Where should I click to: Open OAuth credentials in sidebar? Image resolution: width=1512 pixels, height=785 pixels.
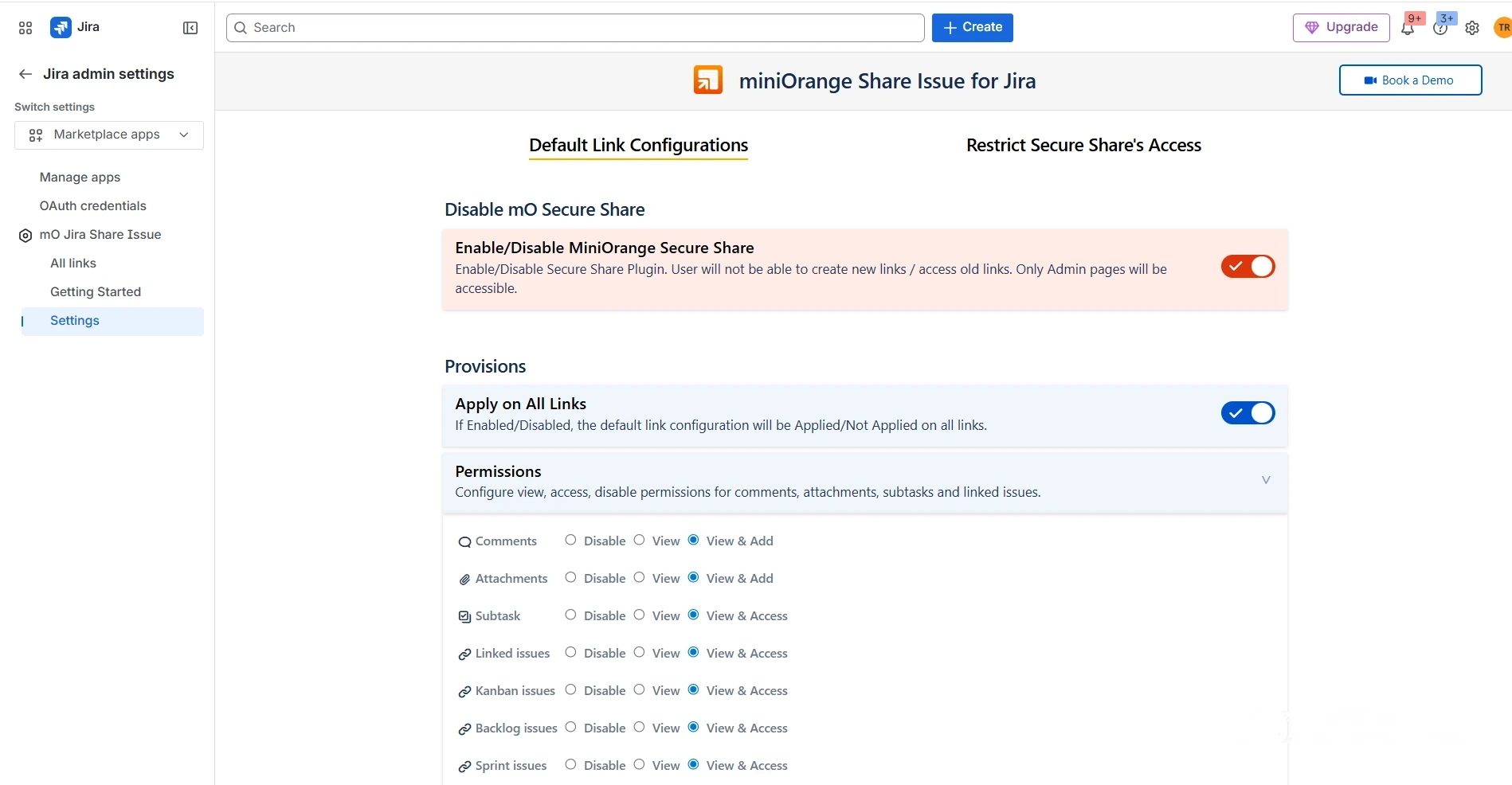[92, 206]
